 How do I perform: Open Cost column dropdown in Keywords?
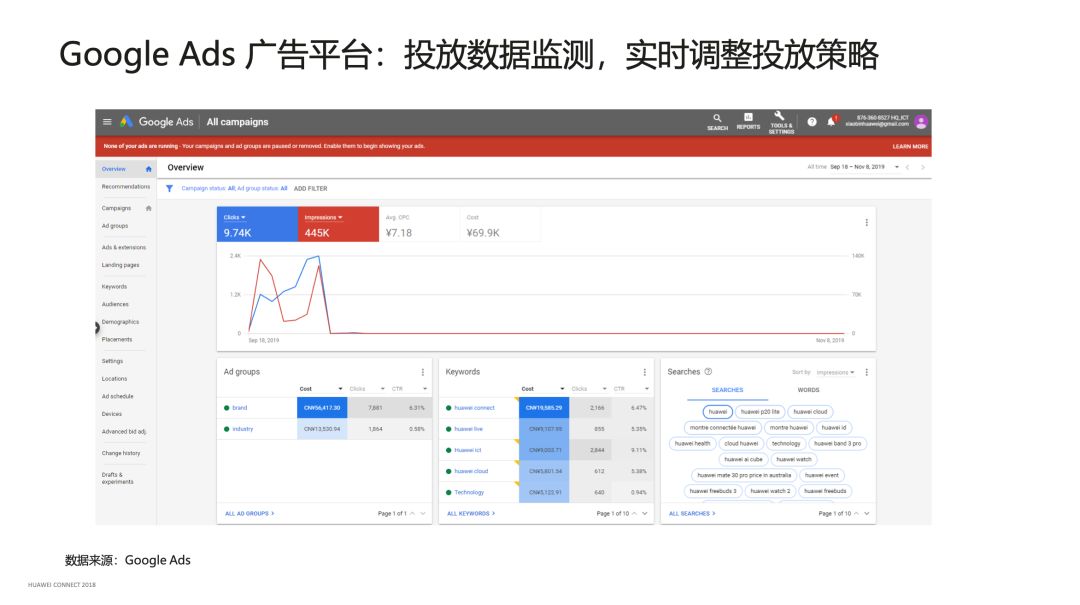[562, 389]
